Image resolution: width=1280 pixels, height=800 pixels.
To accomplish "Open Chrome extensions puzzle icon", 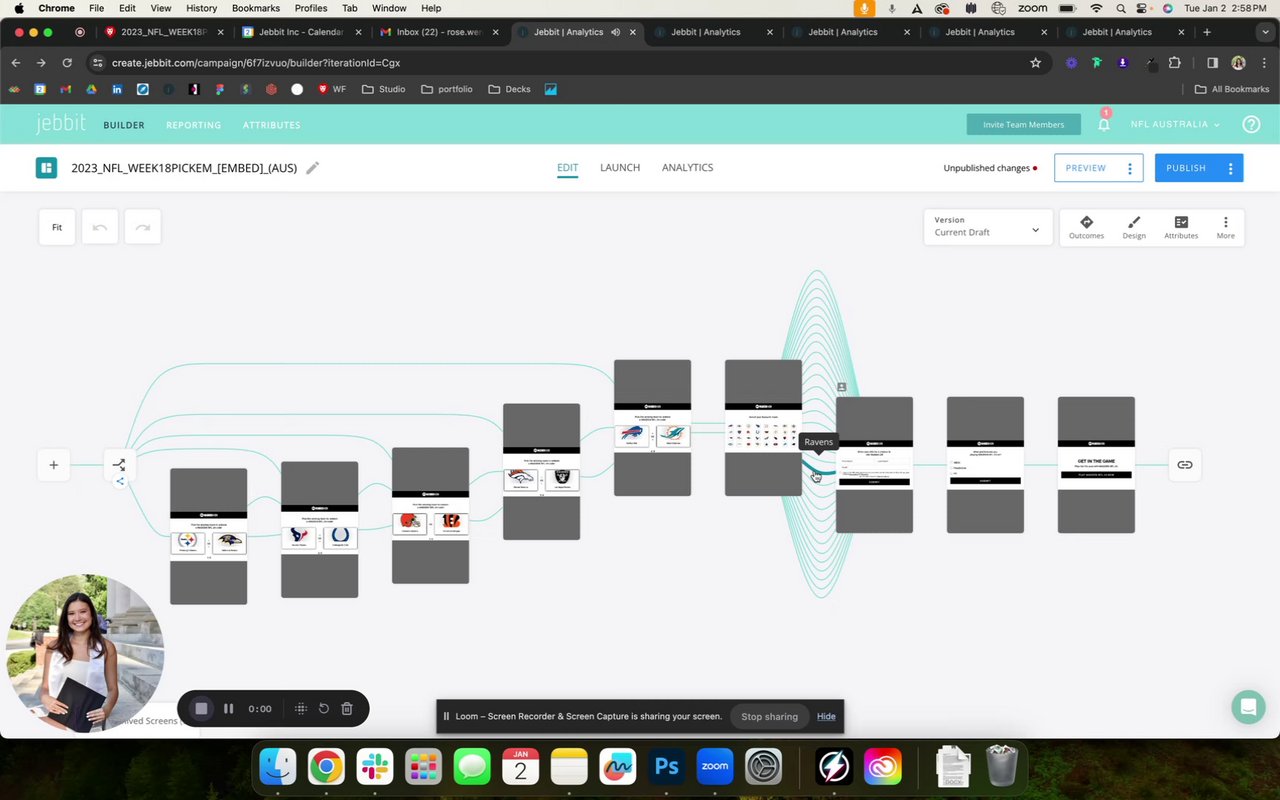I will [x=1174, y=62].
